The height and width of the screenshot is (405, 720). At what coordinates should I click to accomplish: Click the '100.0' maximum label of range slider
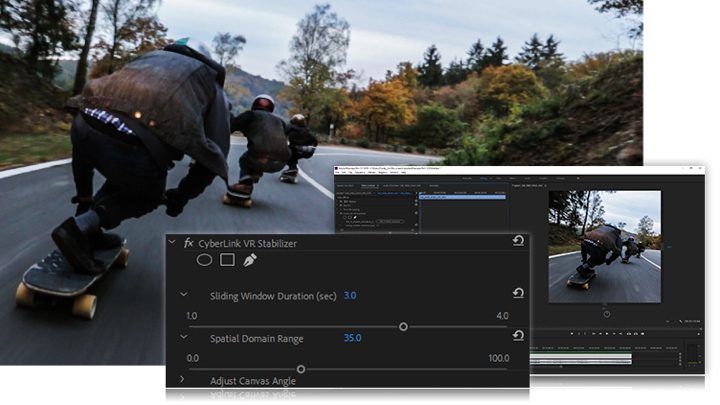tap(499, 358)
